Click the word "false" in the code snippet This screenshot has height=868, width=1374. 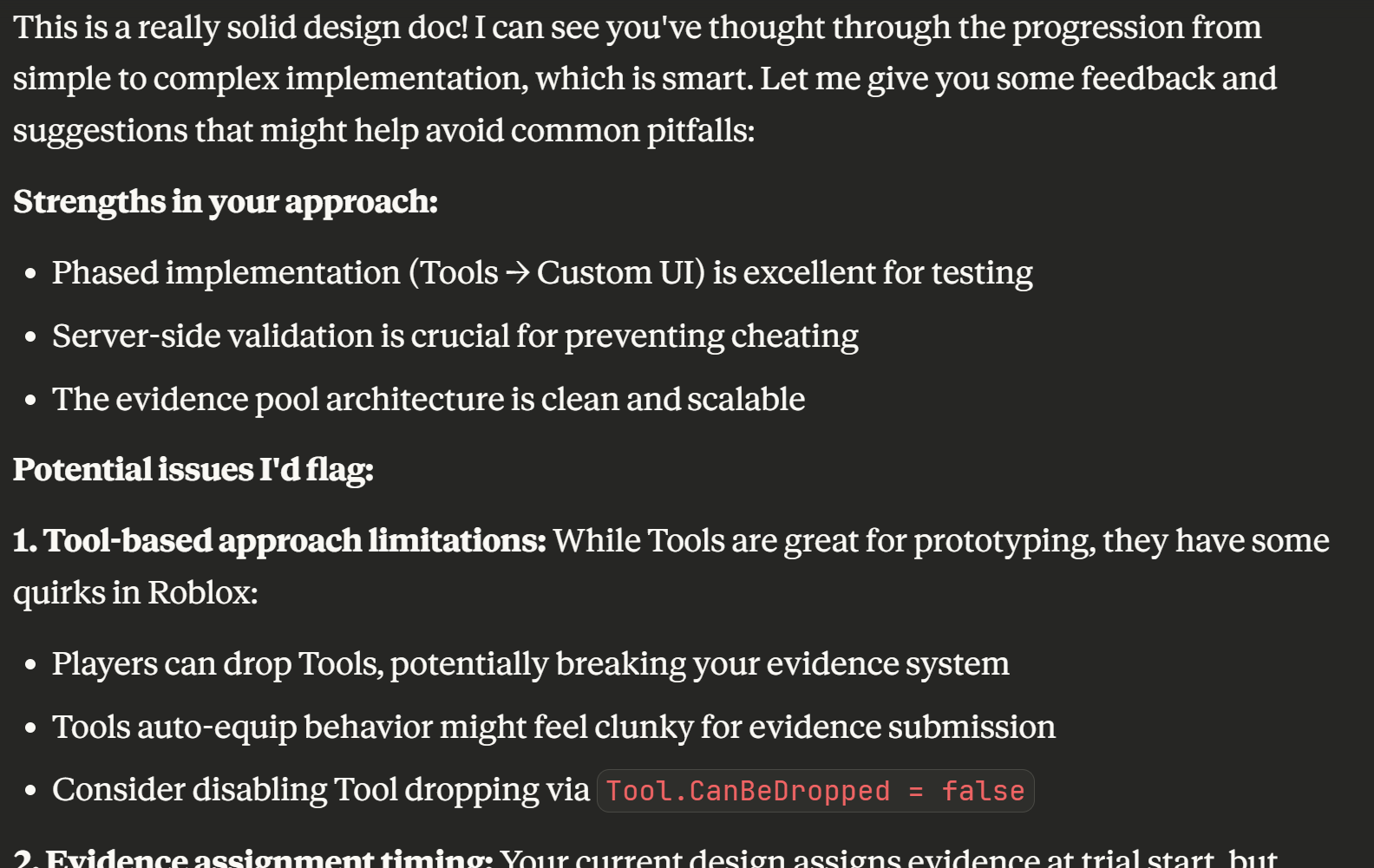[983, 791]
